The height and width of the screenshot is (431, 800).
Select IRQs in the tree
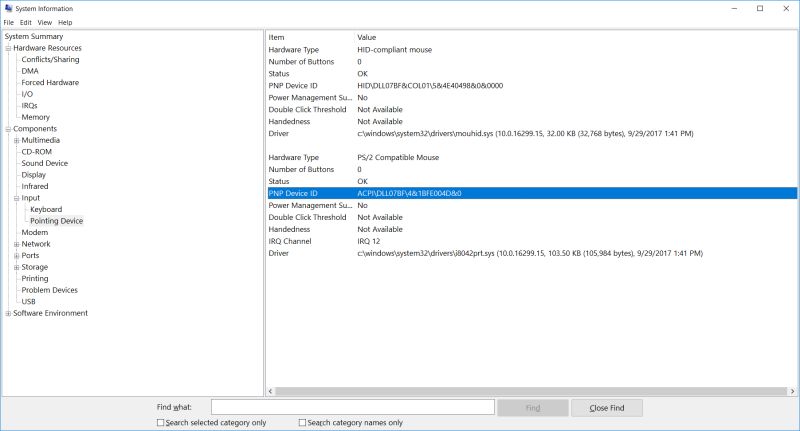(29, 106)
